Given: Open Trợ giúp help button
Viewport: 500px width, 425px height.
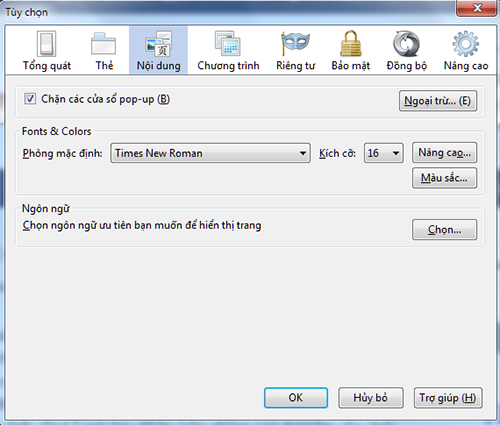Looking at the screenshot, I should coord(448,398).
